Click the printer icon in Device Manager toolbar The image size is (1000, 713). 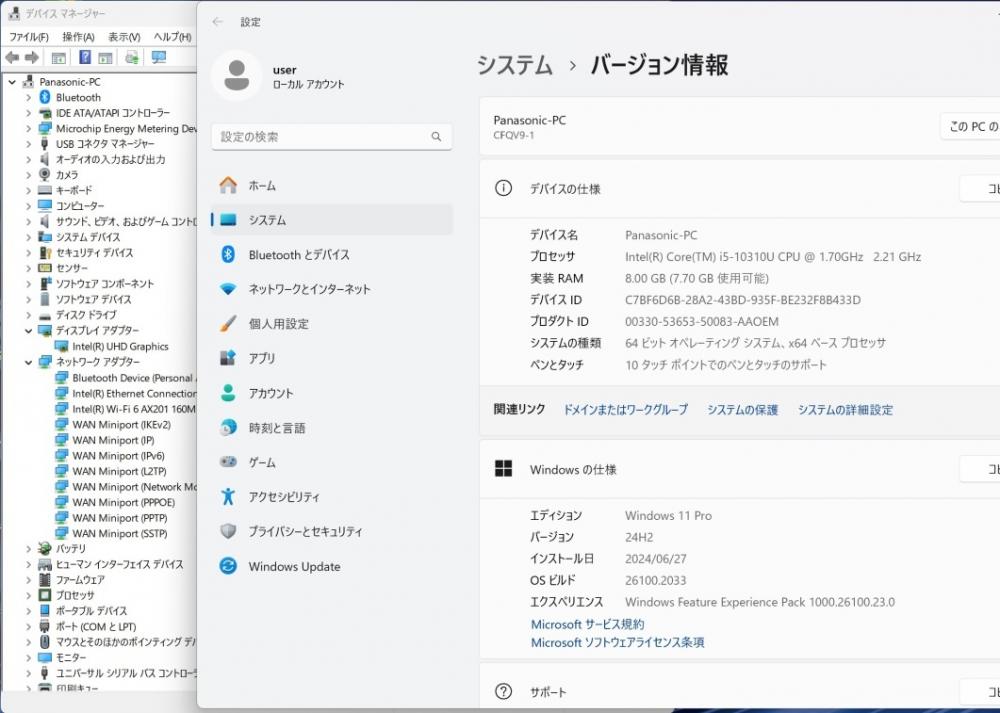point(131,58)
